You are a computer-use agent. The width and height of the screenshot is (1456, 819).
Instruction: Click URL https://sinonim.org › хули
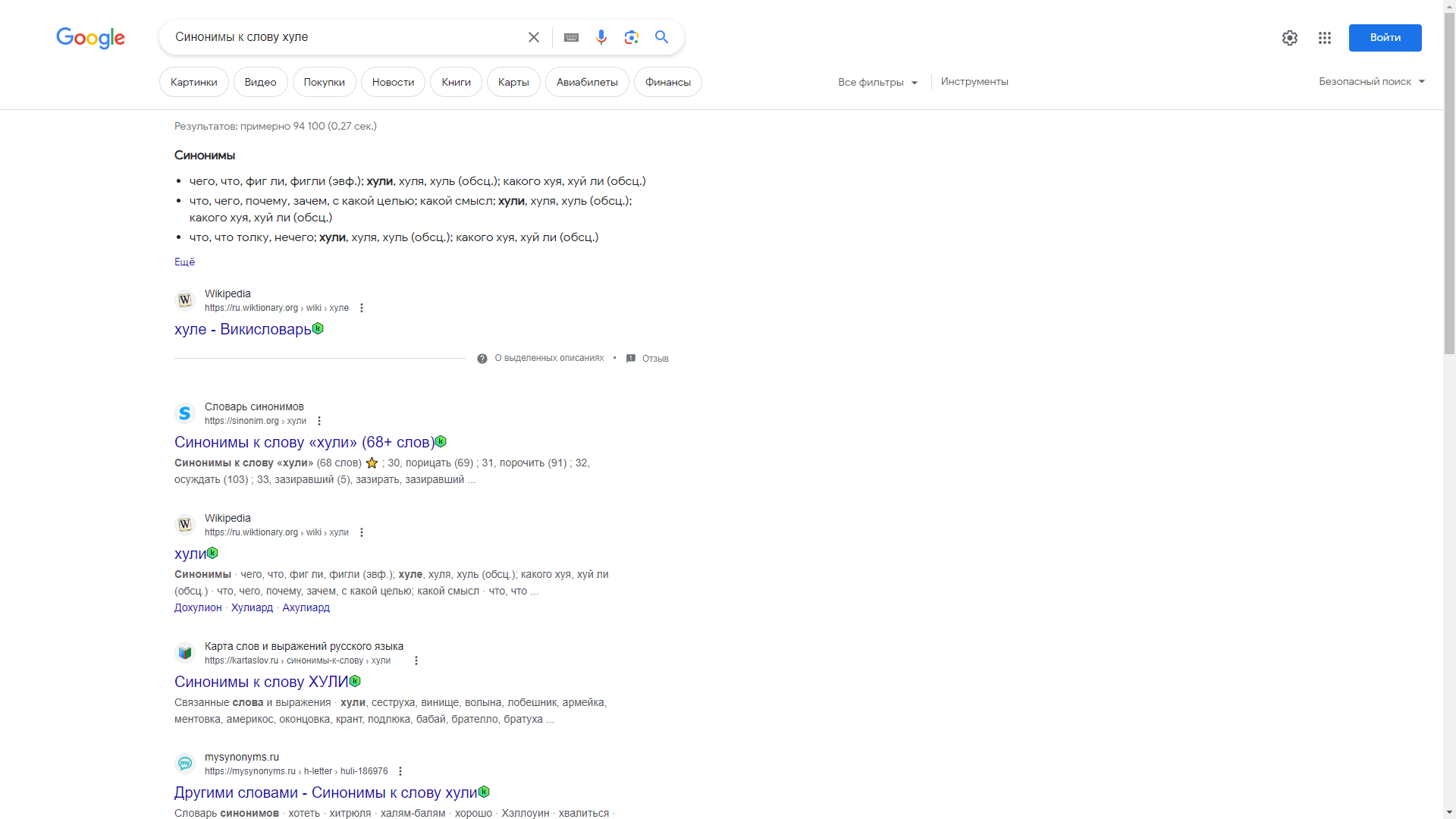(x=256, y=421)
